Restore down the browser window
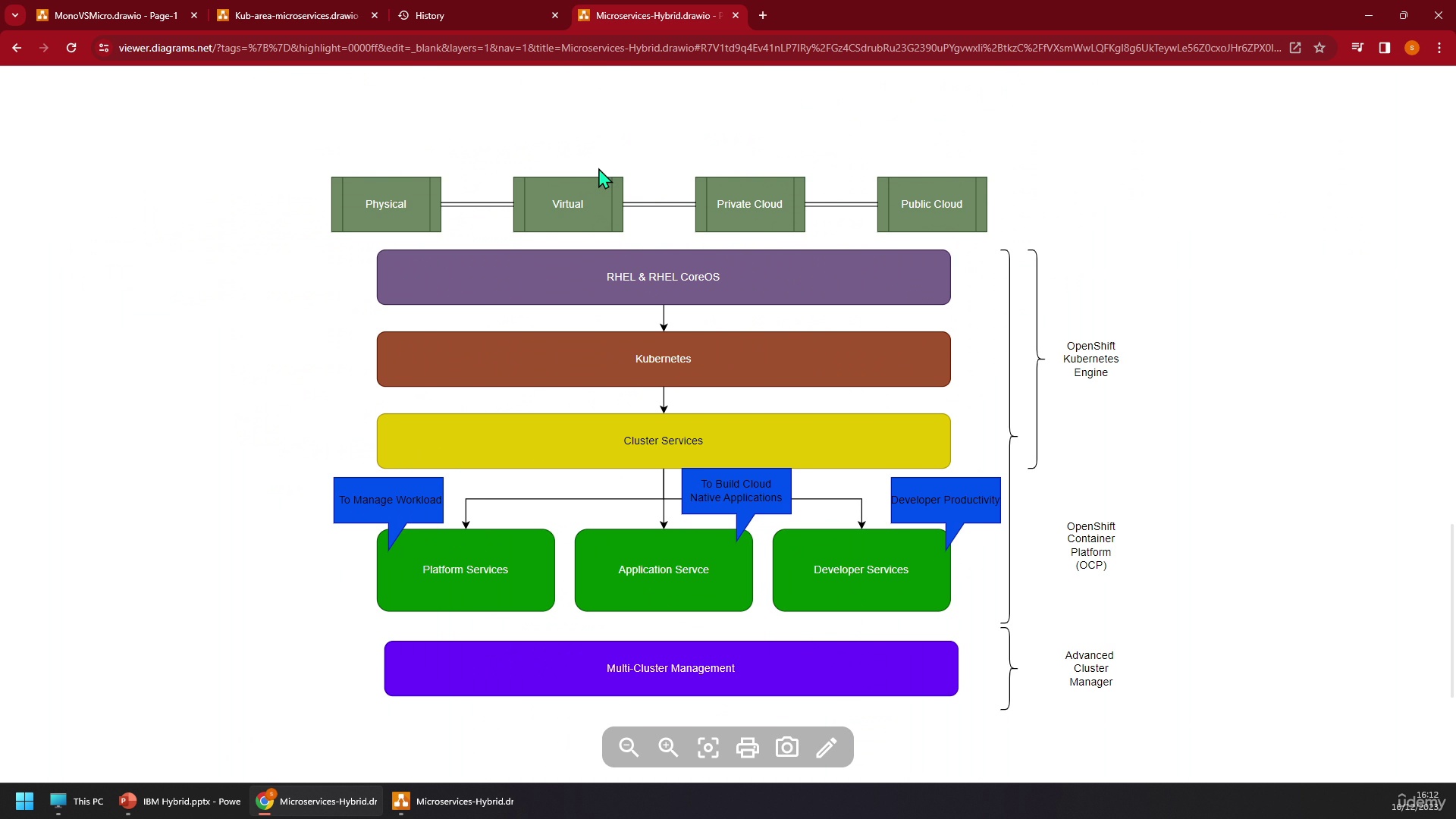 click(x=1404, y=15)
